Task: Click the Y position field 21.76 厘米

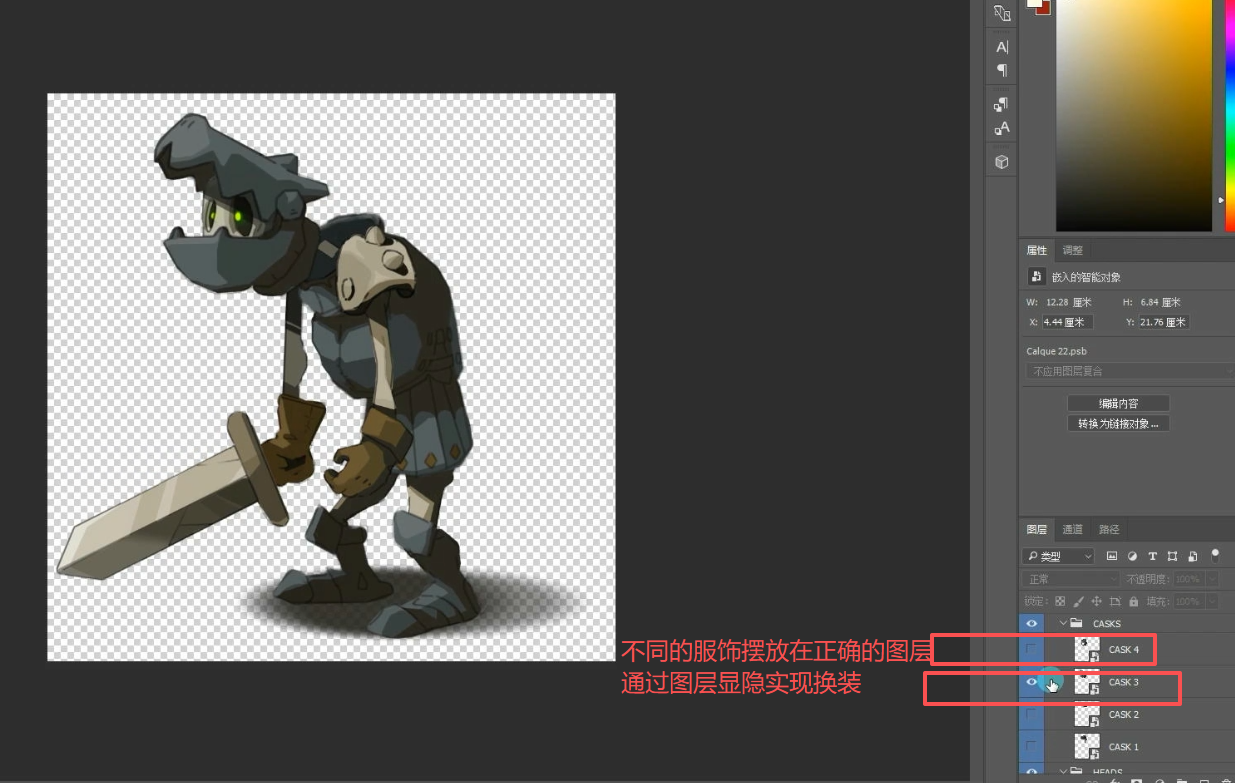Action: (1163, 322)
